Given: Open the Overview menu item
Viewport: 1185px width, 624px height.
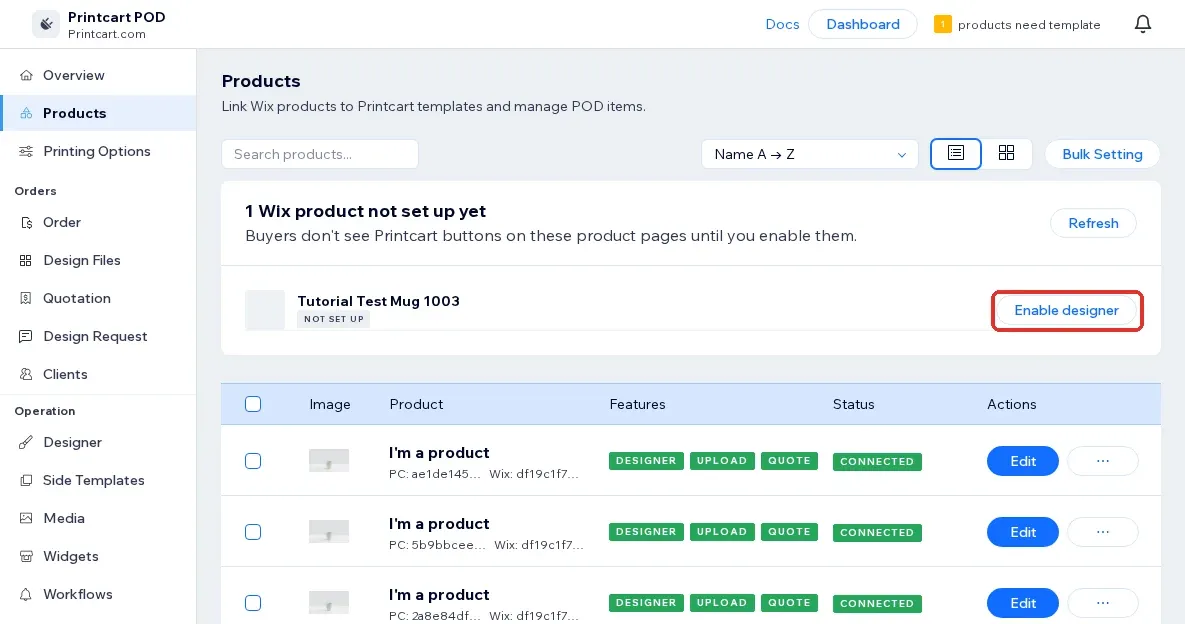Looking at the screenshot, I should [x=98, y=75].
